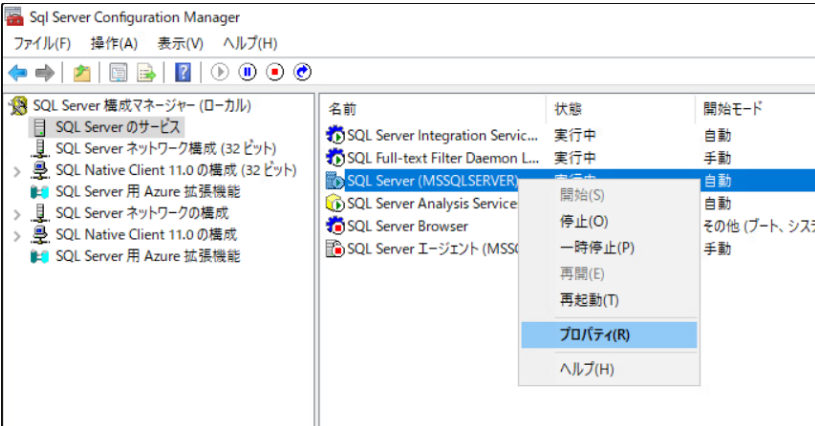Open the 表示(V) menu
This screenshot has height=426, width=815.
(x=180, y=43)
